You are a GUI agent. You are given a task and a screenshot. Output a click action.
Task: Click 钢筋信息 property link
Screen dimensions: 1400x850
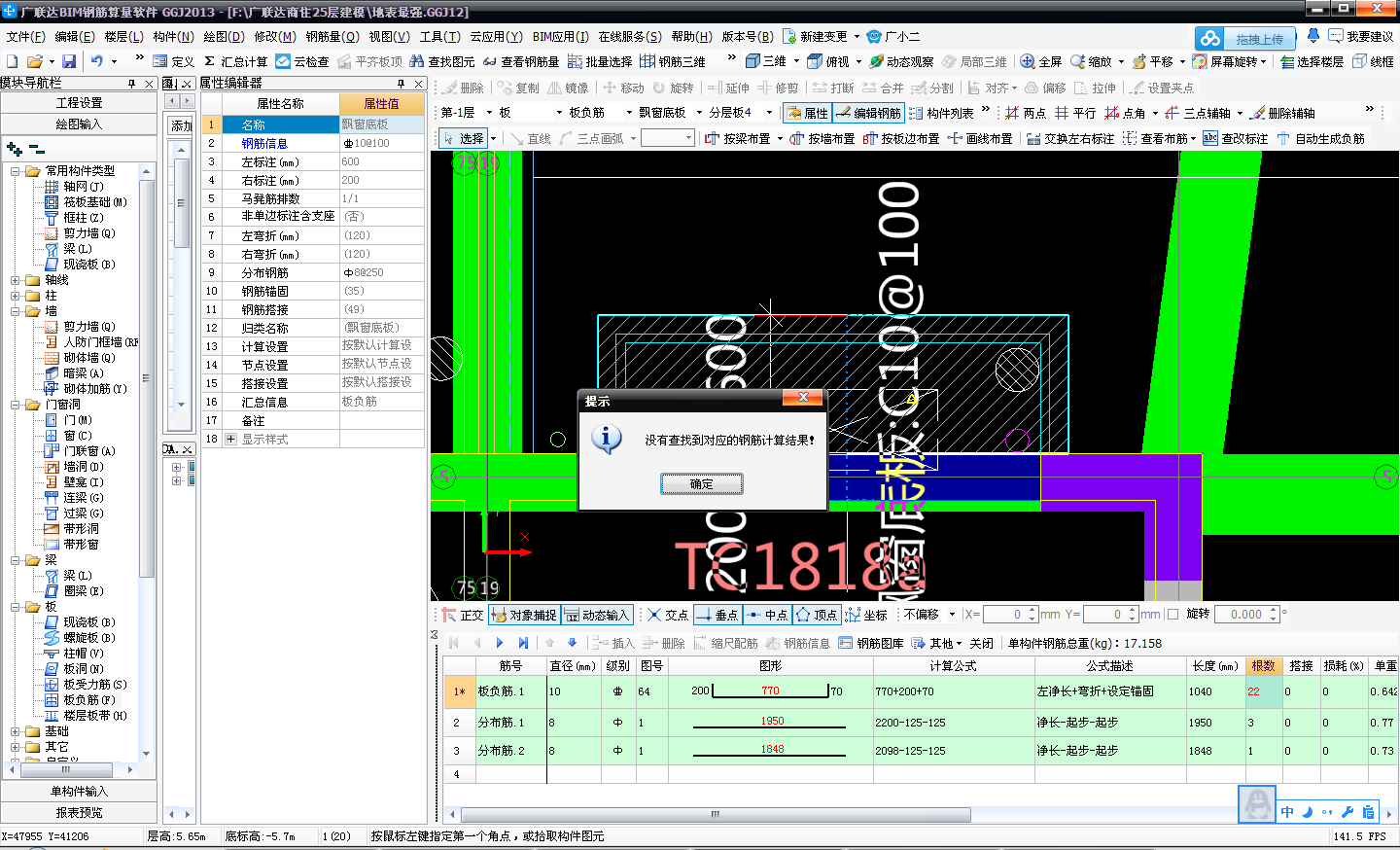point(264,143)
